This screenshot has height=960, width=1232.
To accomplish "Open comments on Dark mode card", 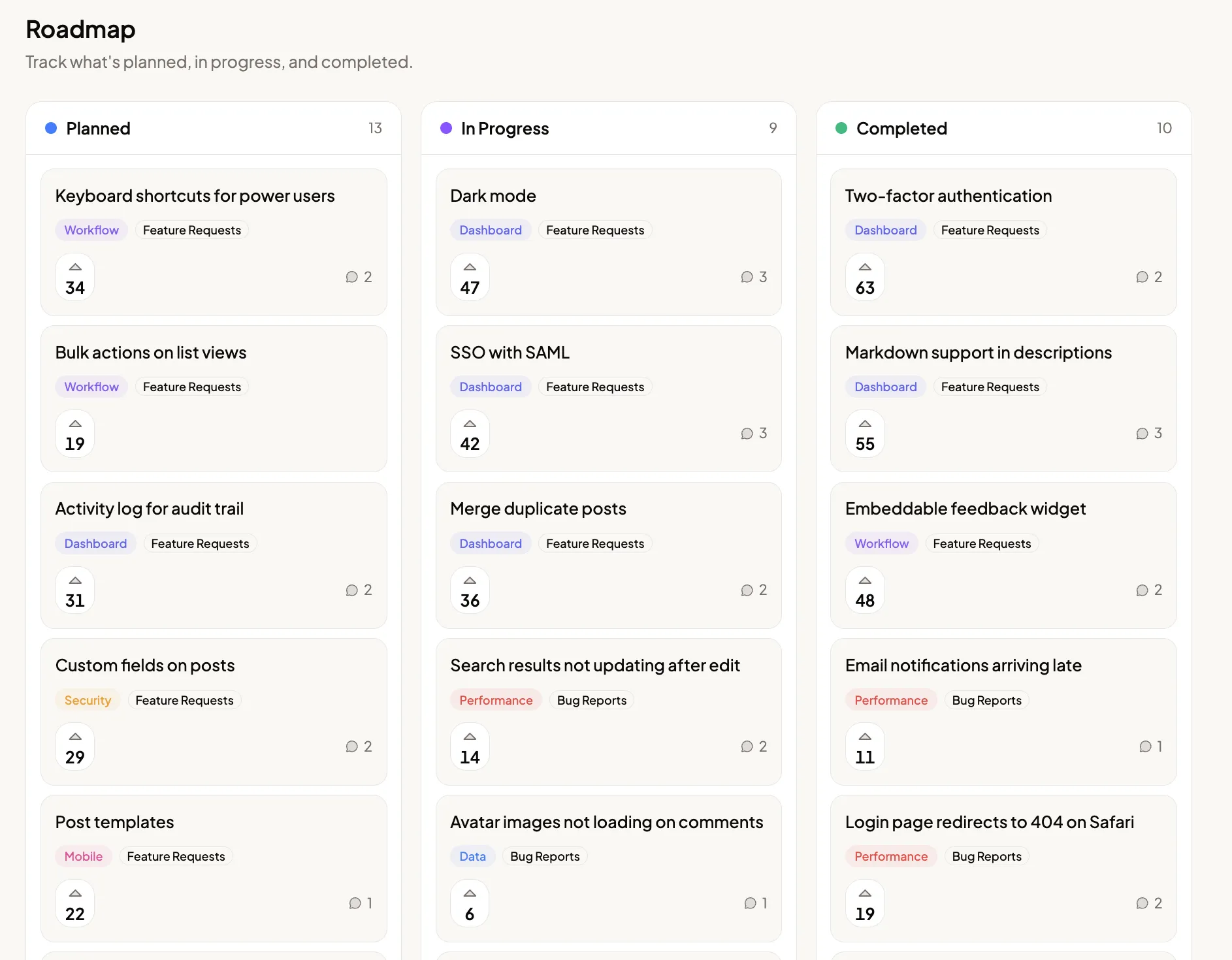I will tap(754, 277).
